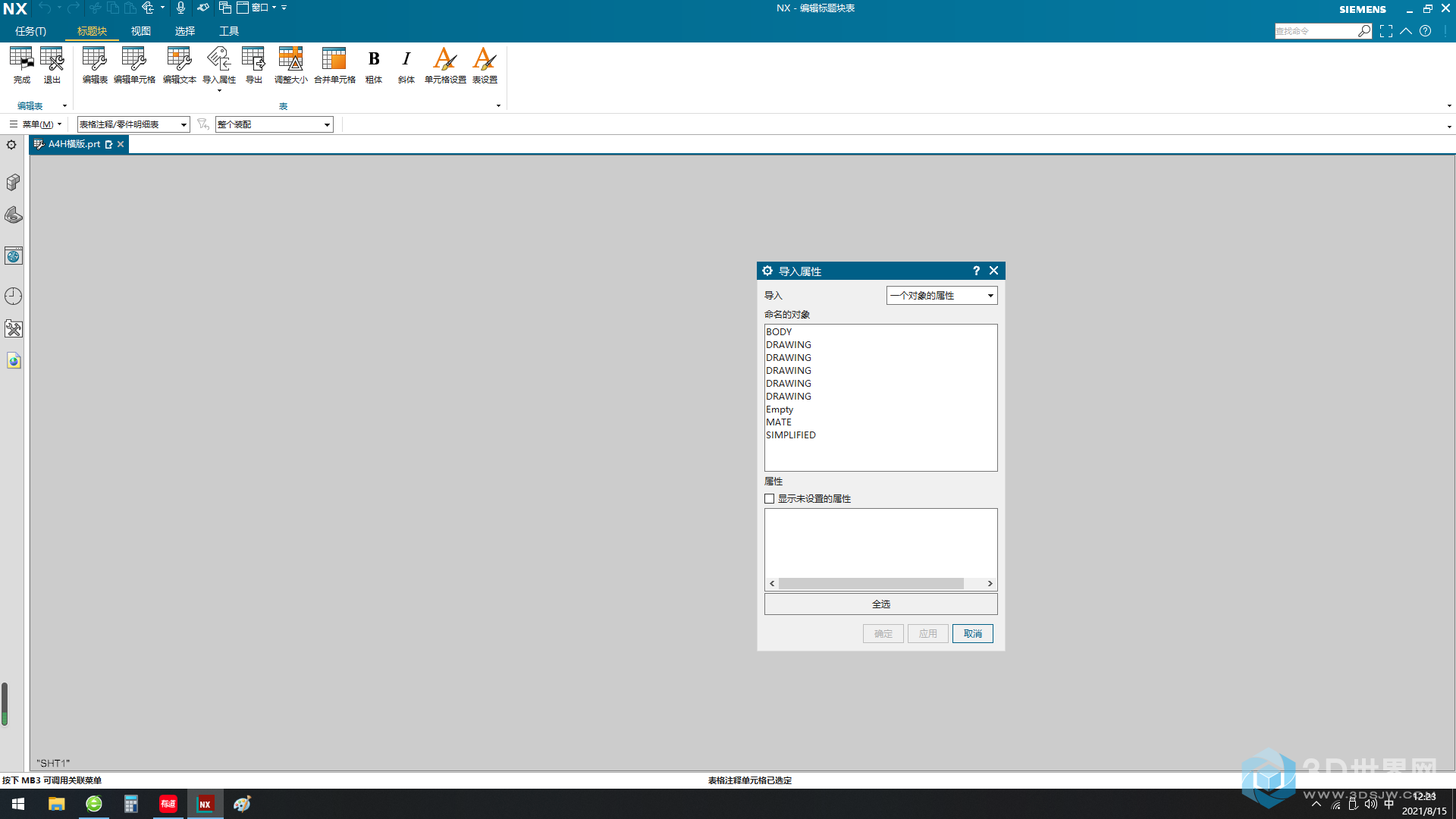Select the 编辑单元格 (Edit Cell) tool
Viewport: 1456px width, 819px height.
[x=134, y=65]
